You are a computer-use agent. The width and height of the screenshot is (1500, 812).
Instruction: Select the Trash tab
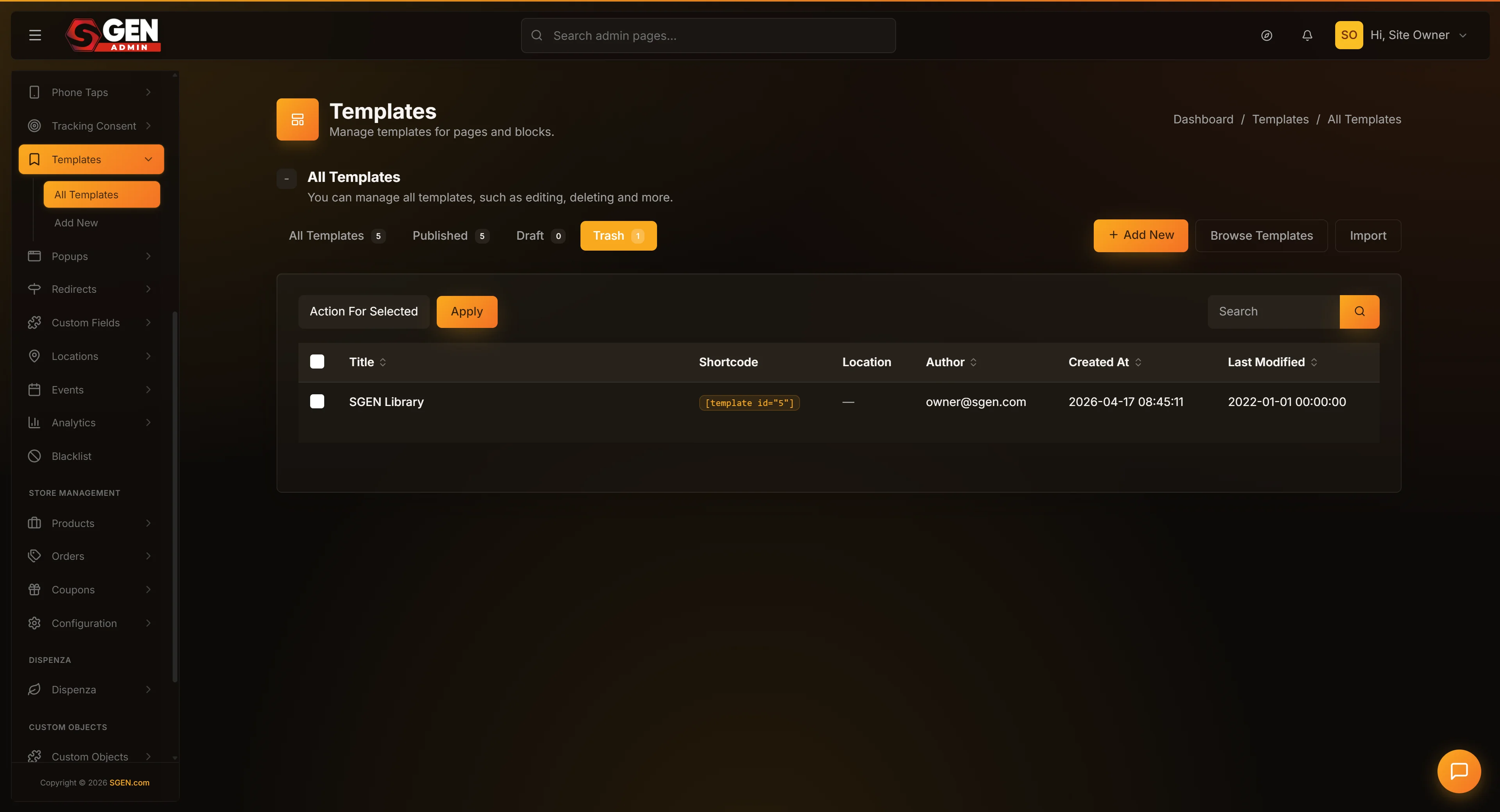coord(618,236)
